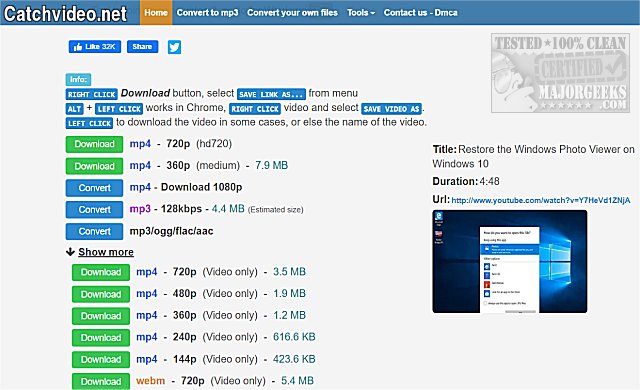This screenshot has width=640, height=390.
Task: Convert to mp3 128kbps 4.4 MB
Action: [x=94, y=210]
